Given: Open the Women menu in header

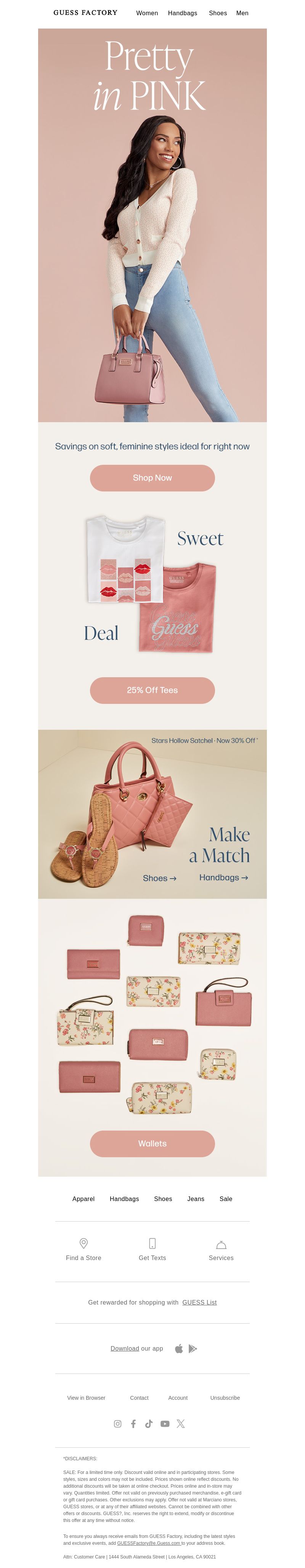Looking at the screenshot, I should pyautogui.click(x=147, y=13).
